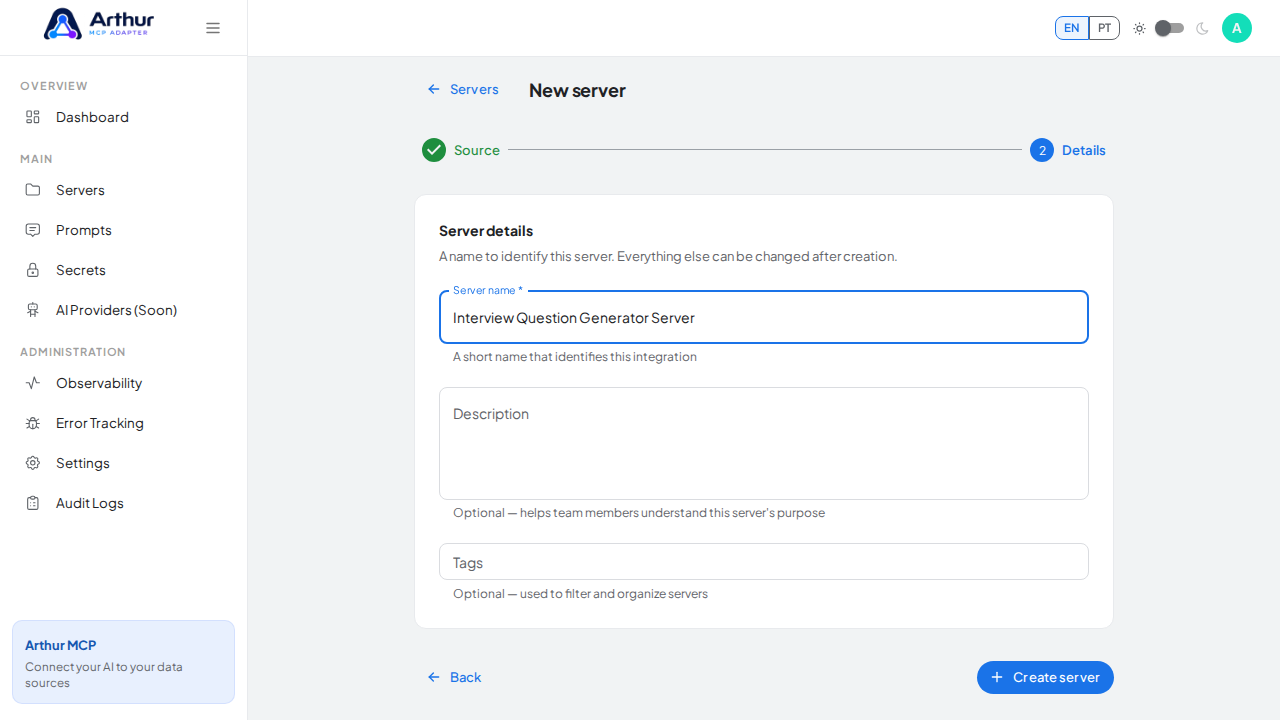1280x720 pixels.
Task: Click the sun light-mode icon
Action: pos(1139,28)
